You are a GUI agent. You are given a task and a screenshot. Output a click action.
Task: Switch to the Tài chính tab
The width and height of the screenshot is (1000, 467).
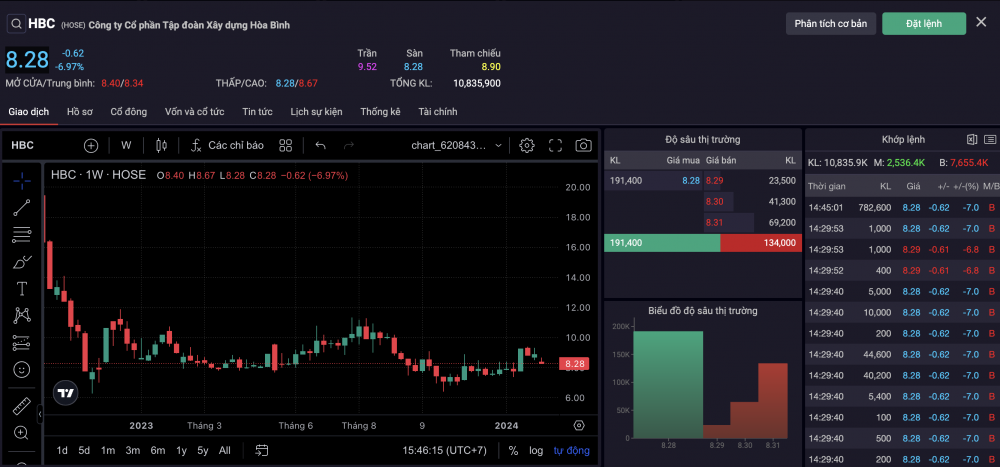point(438,112)
